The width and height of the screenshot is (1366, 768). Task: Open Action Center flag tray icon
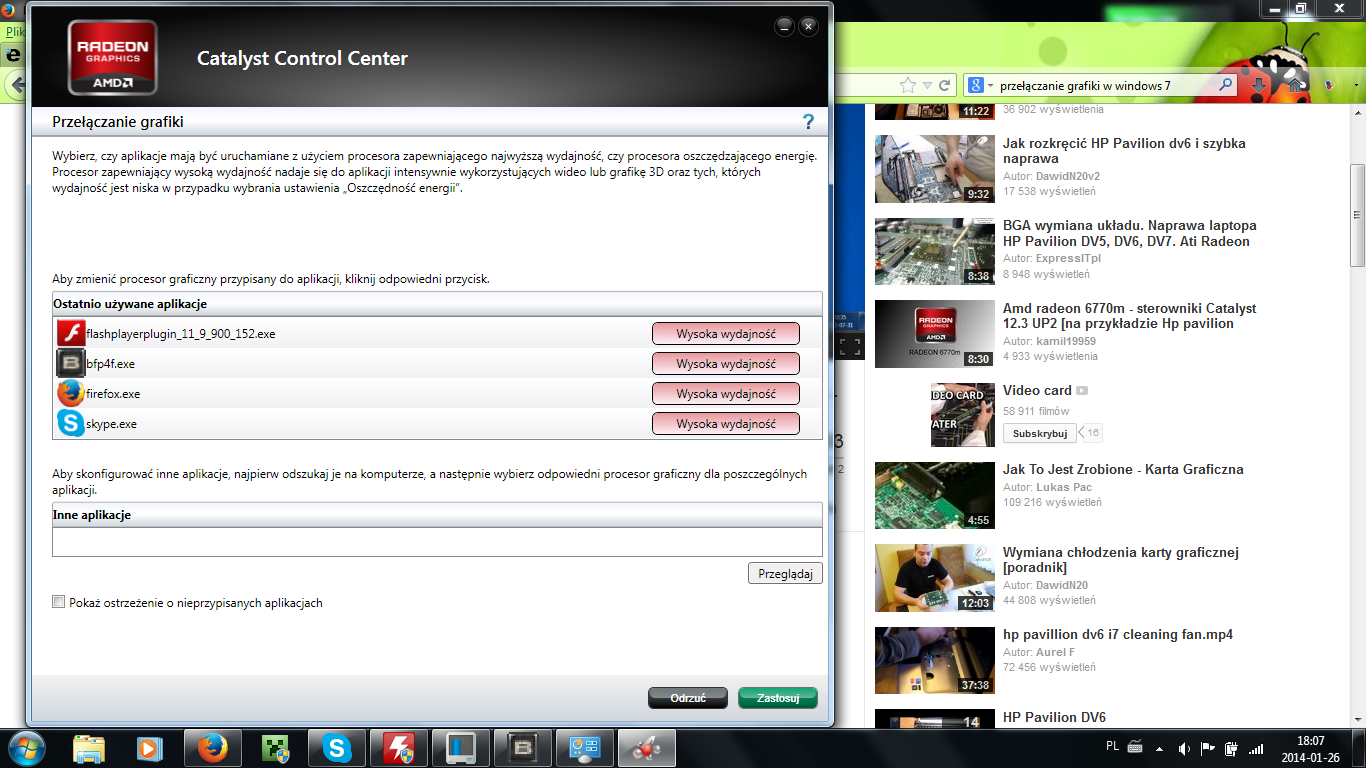point(1208,748)
